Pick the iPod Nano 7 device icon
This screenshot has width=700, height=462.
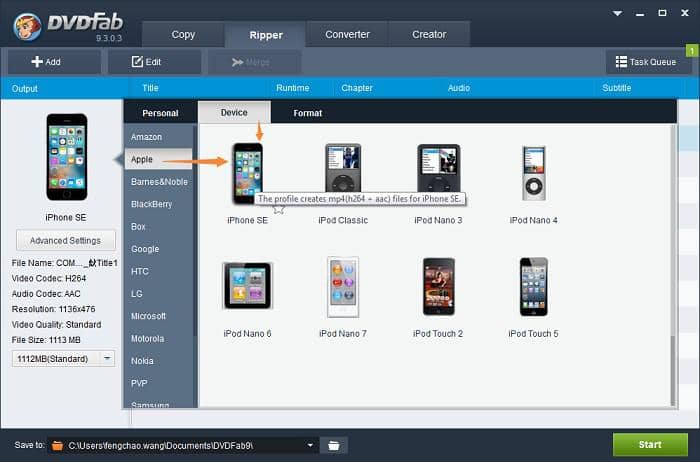pos(343,287)
